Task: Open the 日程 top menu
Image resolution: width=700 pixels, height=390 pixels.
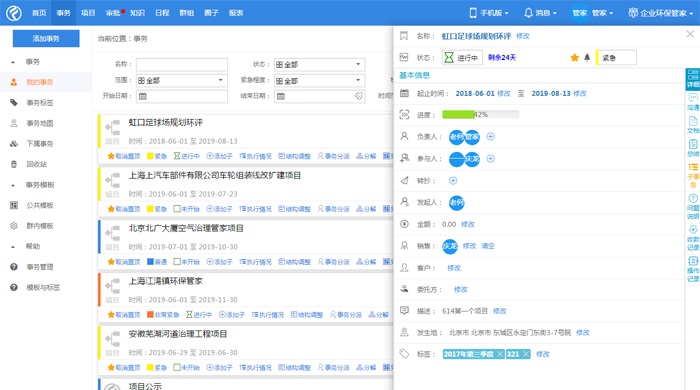Action: coord(162,13)
